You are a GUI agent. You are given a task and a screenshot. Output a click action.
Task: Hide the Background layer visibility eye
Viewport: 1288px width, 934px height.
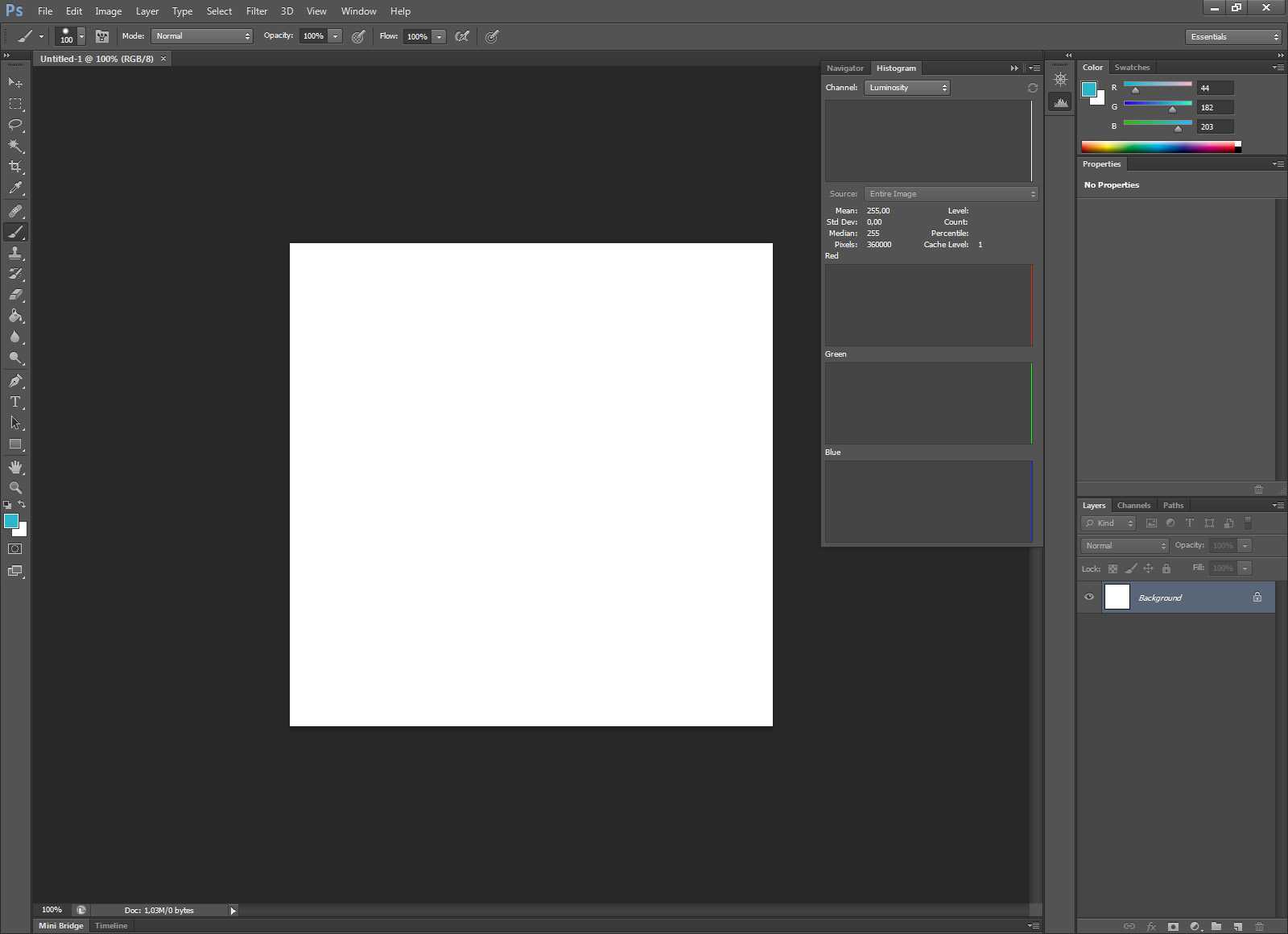(x=1089, y=597)
